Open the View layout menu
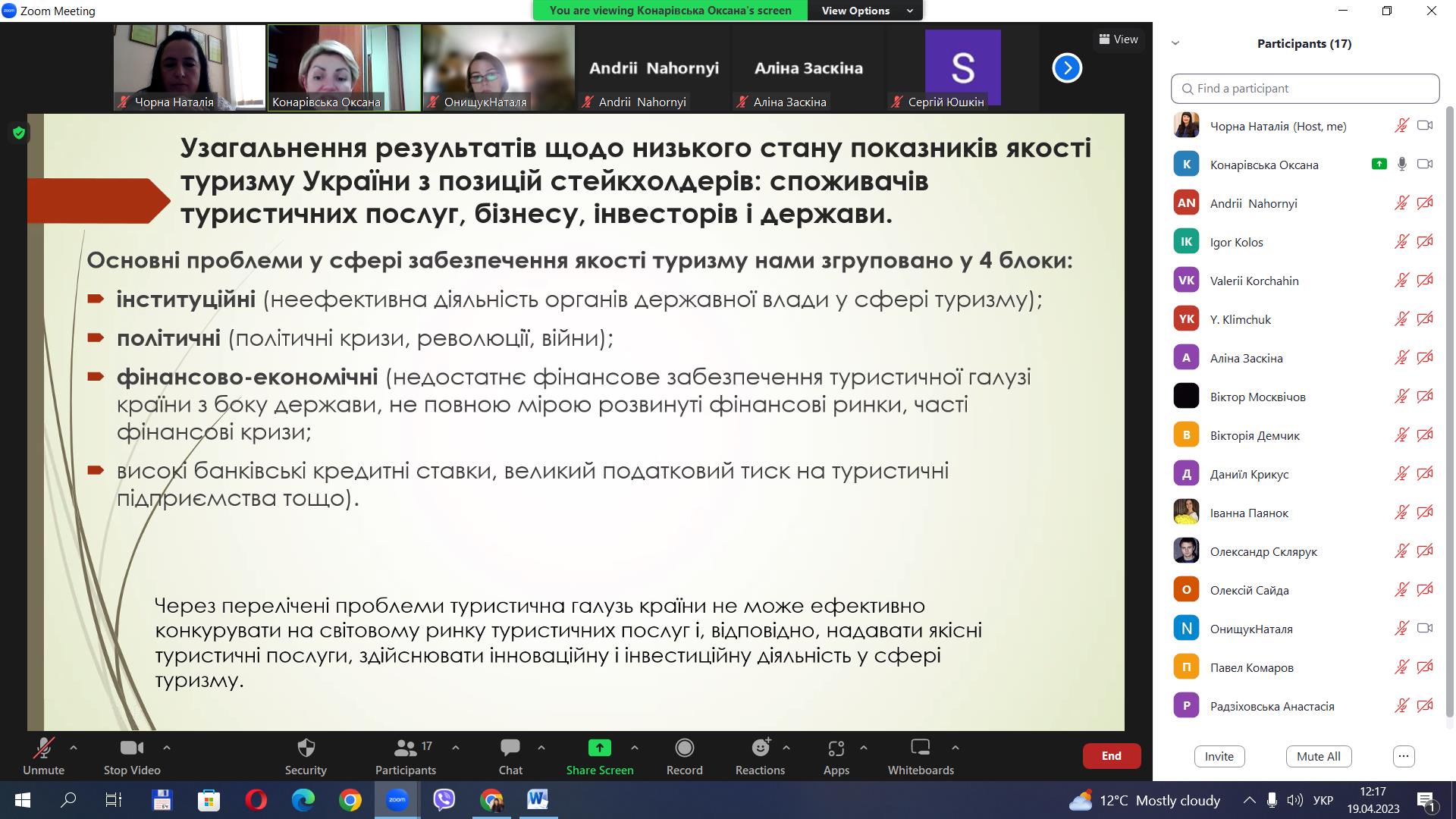Viewport: 1456px width, 819px height. [1118, 39]
